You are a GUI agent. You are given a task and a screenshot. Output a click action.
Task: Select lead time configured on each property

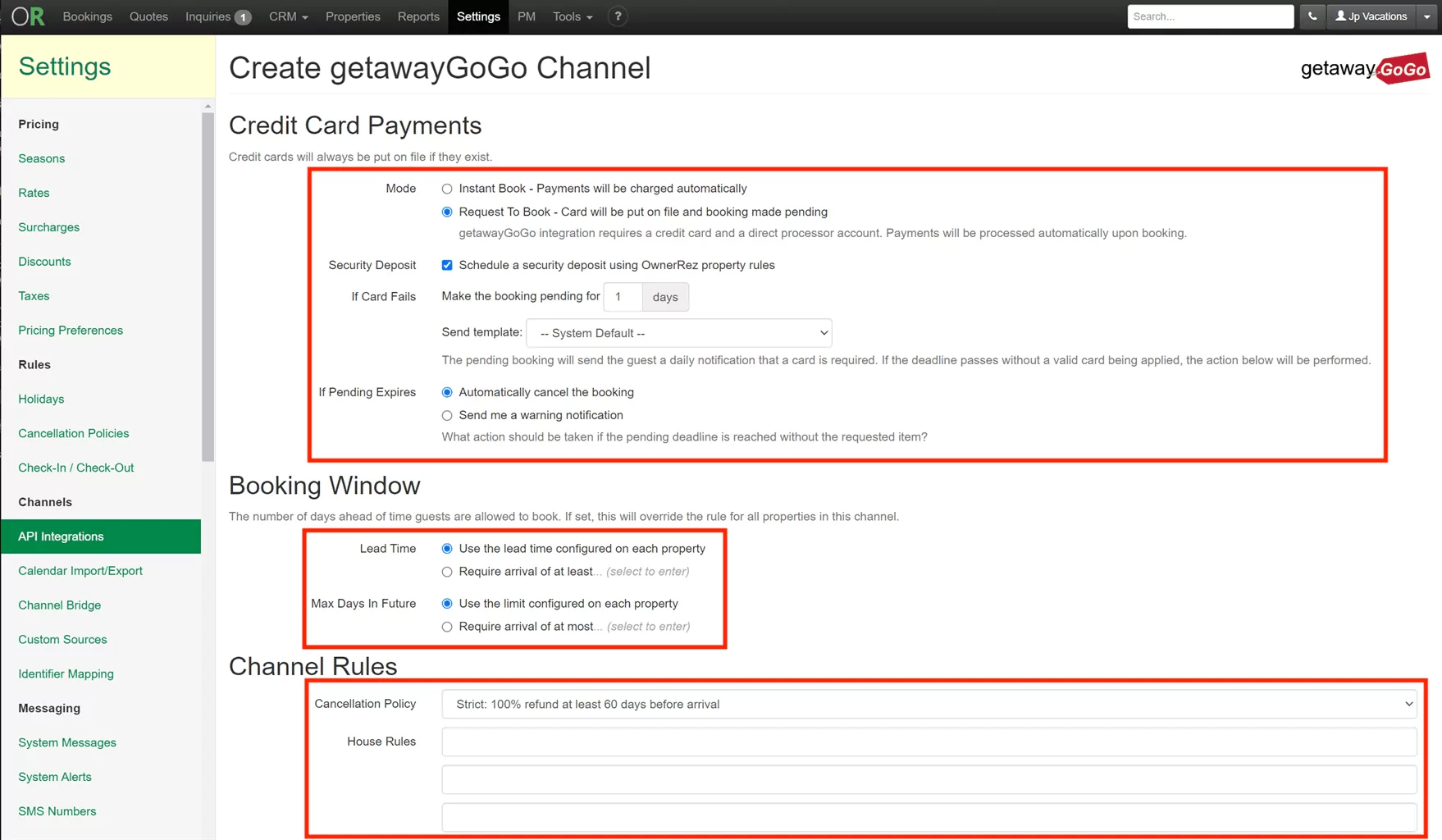coord(447,549)
